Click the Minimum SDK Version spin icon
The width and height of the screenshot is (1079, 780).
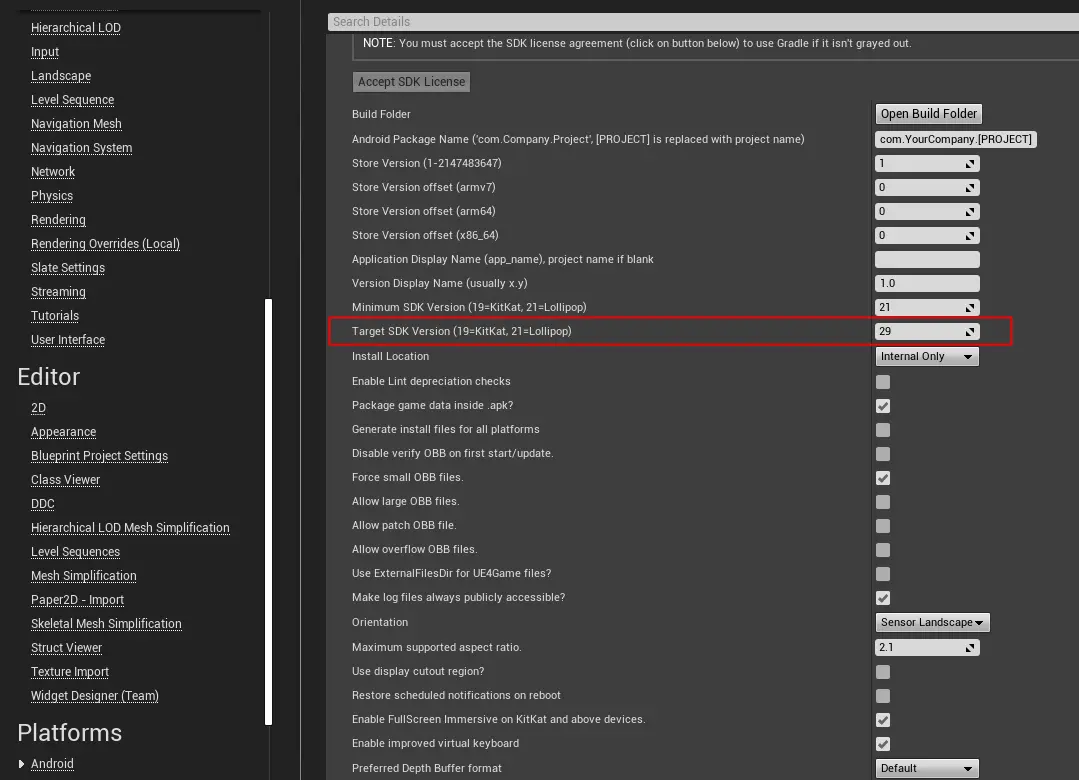pos(970,308)
